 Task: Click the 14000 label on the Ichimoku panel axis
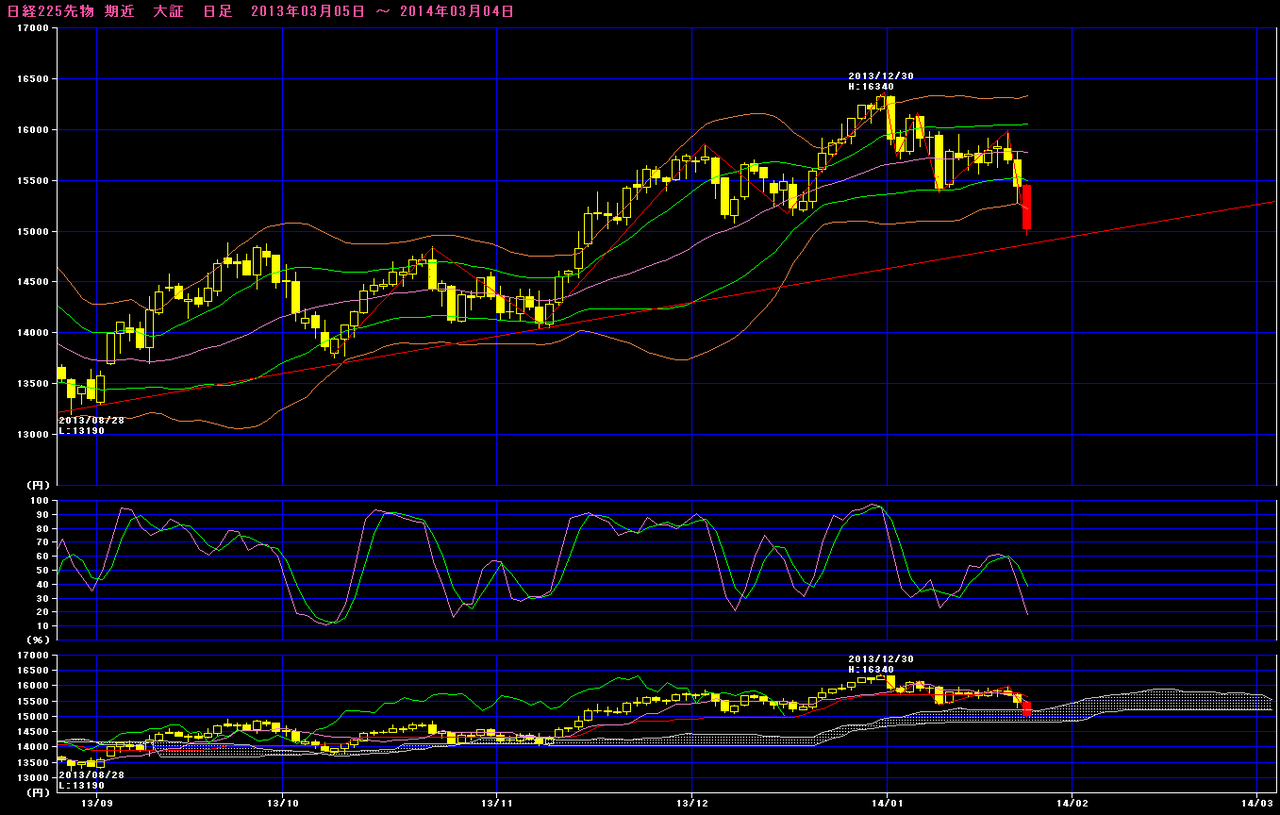(x=34, y=747)
